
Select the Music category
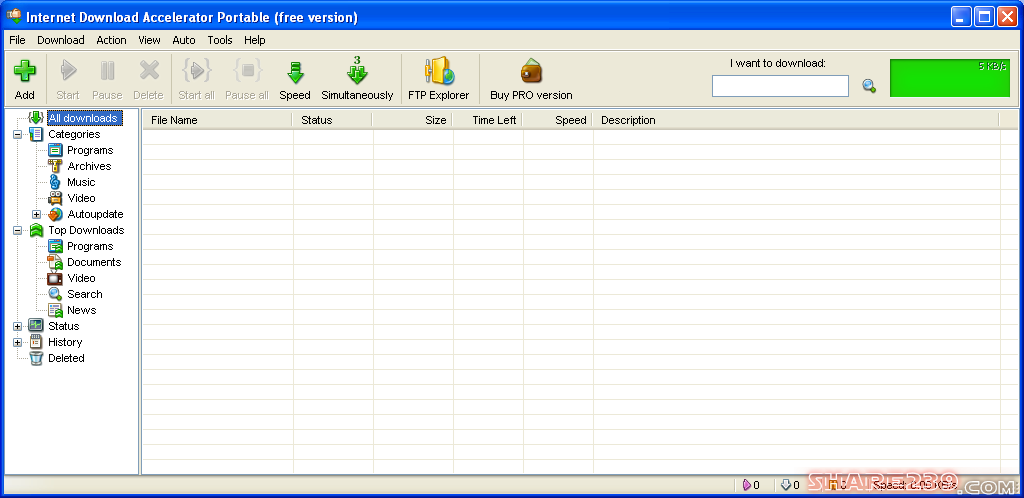point(81,182)
